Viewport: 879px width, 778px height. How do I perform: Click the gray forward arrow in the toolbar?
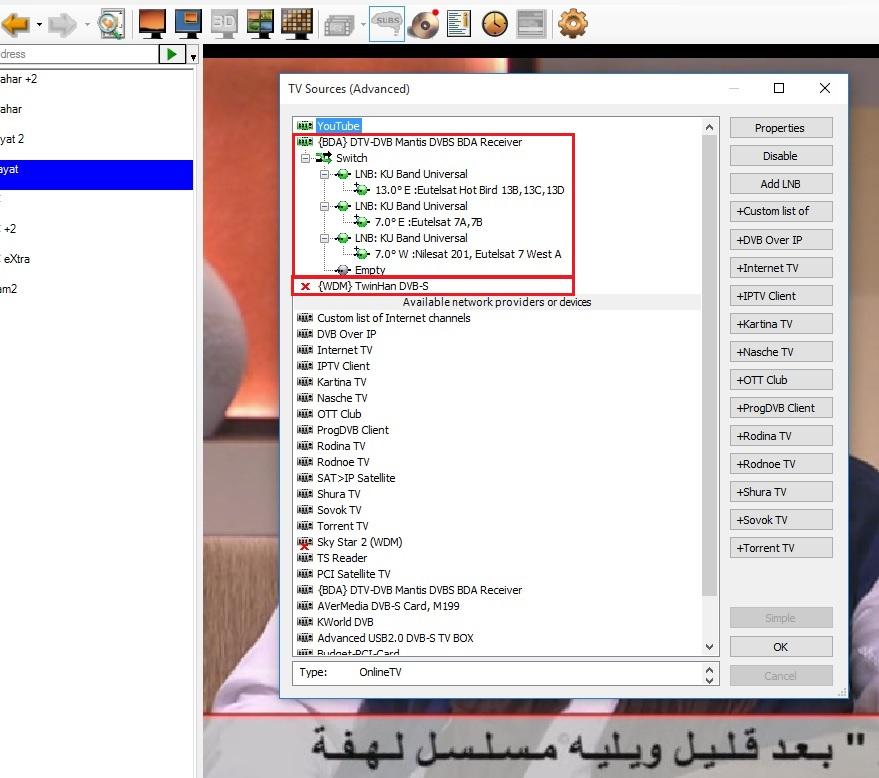[x=62, y=25]
